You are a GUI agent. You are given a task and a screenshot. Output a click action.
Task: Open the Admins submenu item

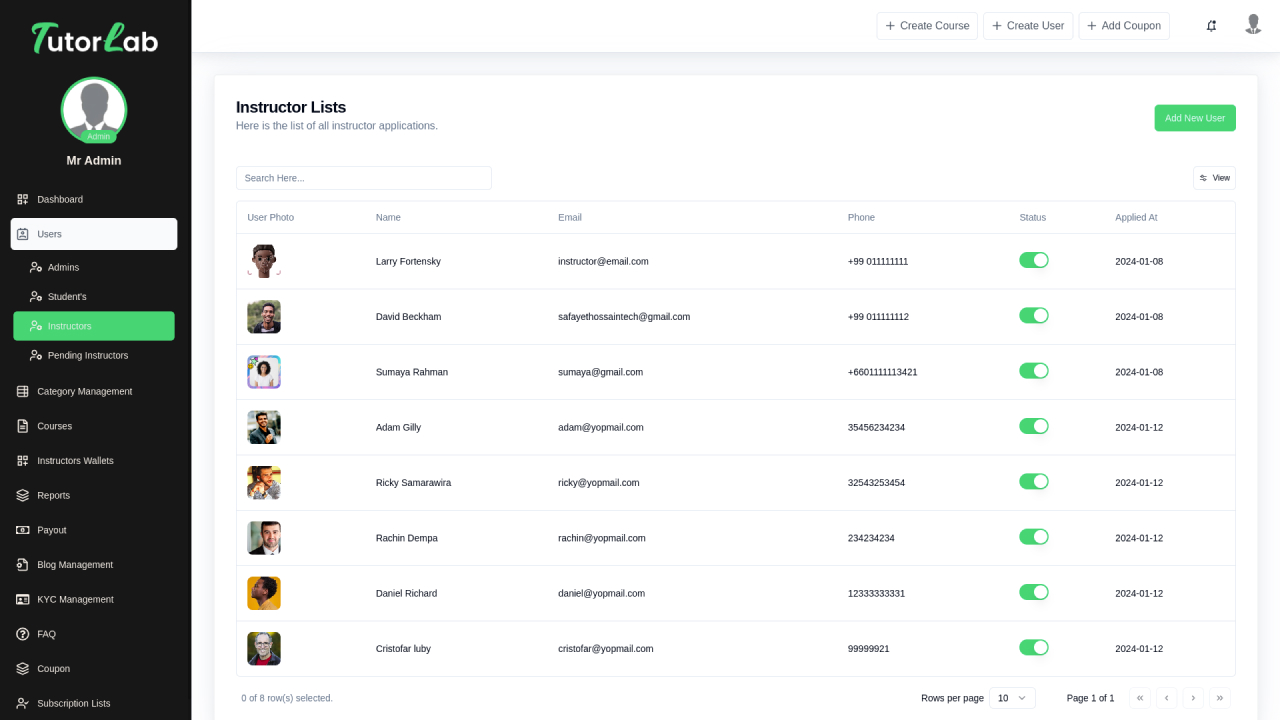pos(63,267)
